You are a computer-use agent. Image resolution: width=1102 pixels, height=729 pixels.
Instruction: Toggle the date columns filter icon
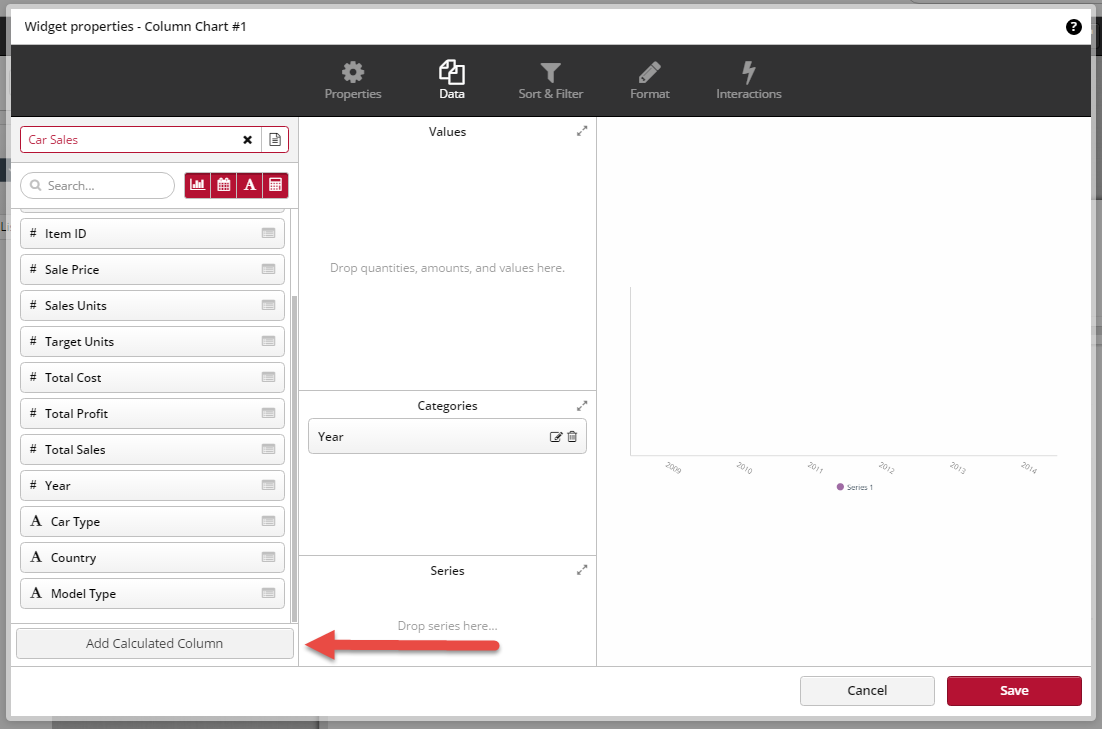[224, 185]
